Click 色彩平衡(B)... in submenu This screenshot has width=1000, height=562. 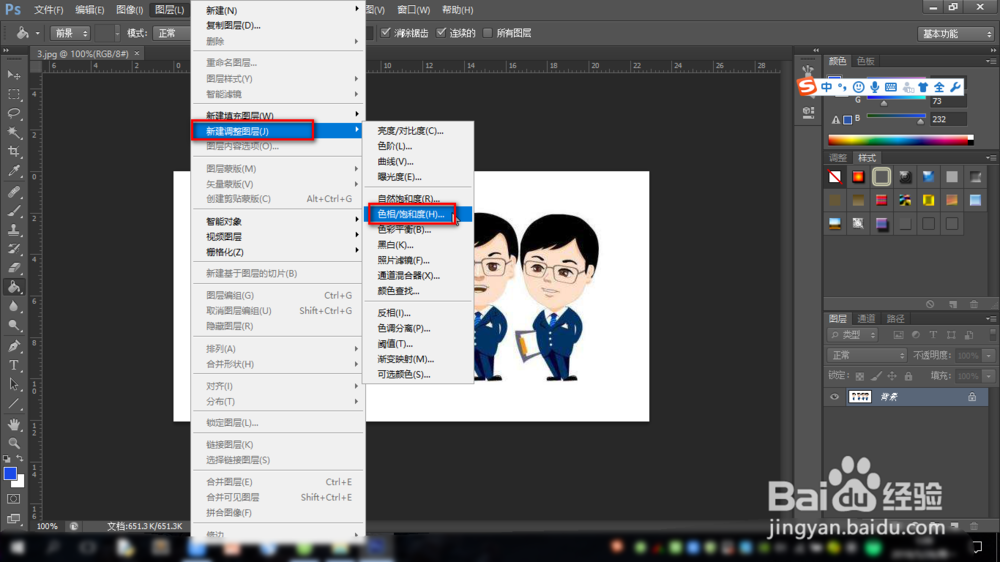(x=418, y=229)
